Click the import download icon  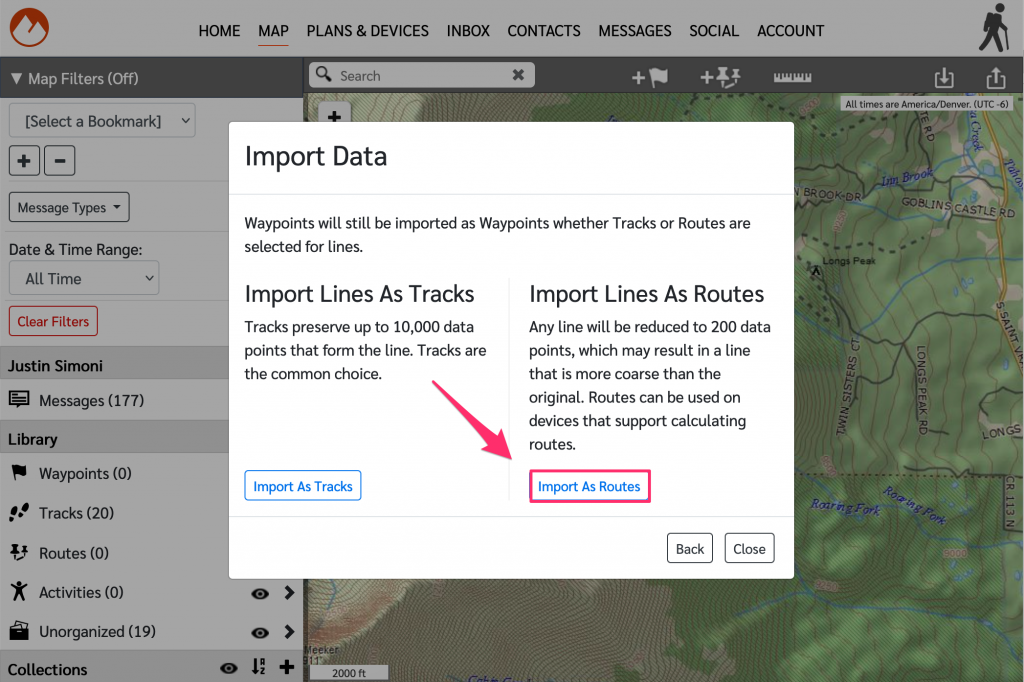click(943, 78)
